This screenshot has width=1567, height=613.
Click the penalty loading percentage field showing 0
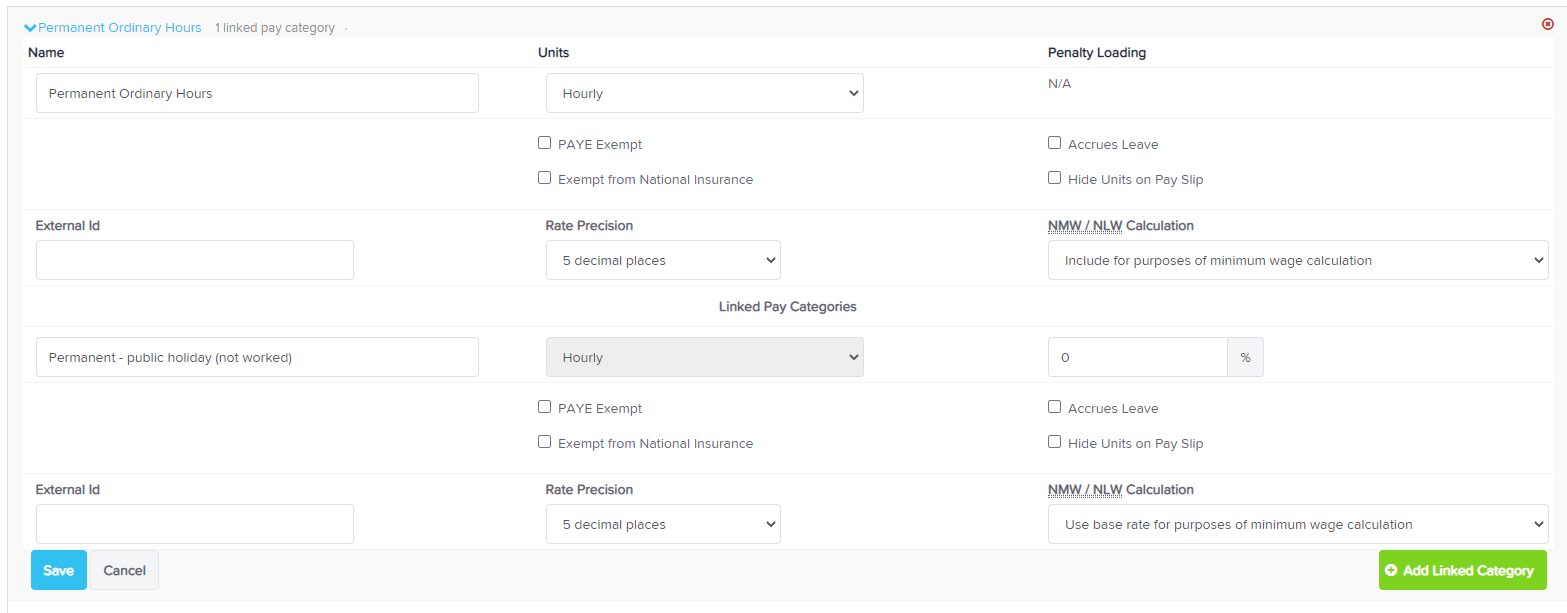[1138, 357]
